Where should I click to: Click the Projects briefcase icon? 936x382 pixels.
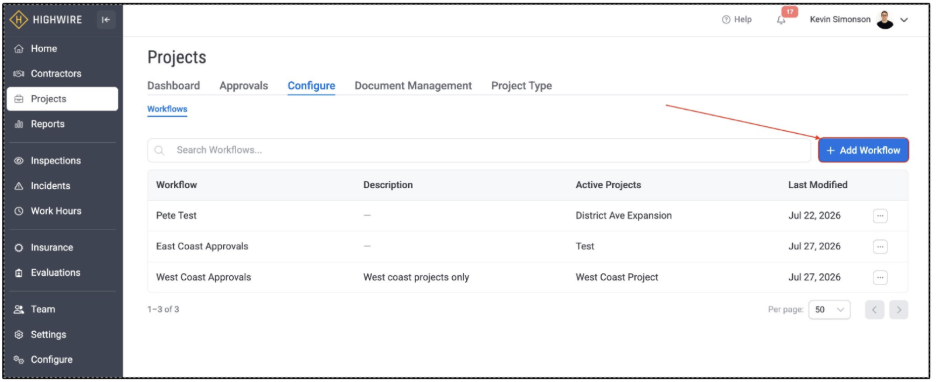point(19,99)
